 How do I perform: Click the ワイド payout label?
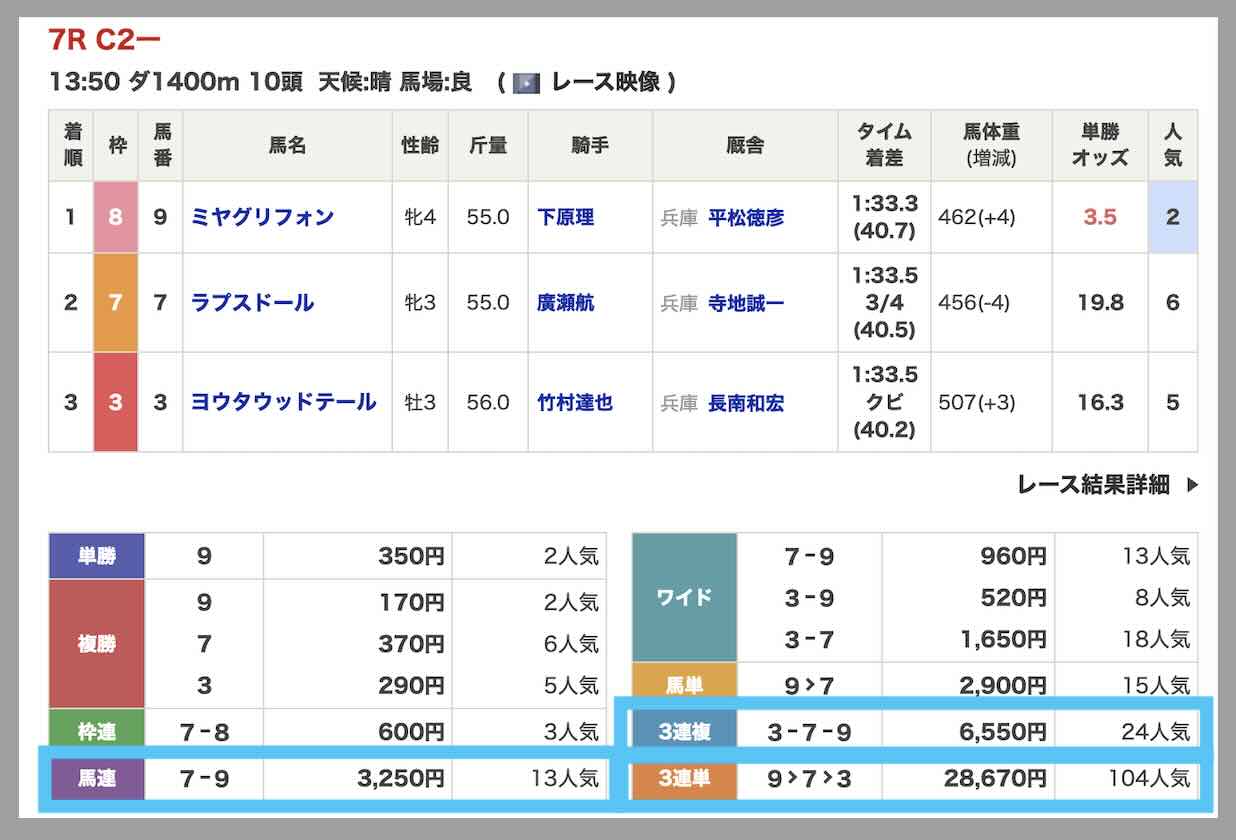(686, 597)
